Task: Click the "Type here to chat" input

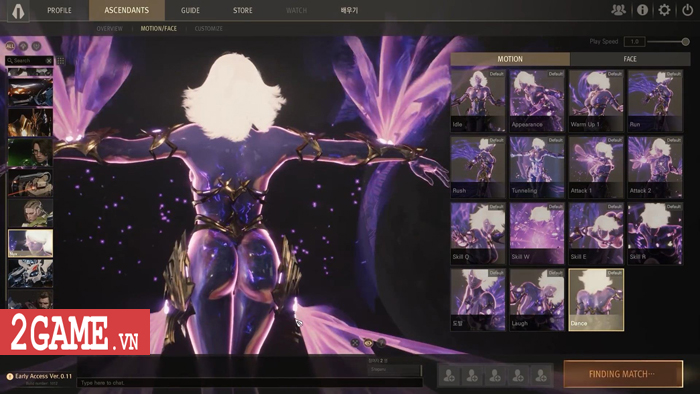Action: (250, 382)
